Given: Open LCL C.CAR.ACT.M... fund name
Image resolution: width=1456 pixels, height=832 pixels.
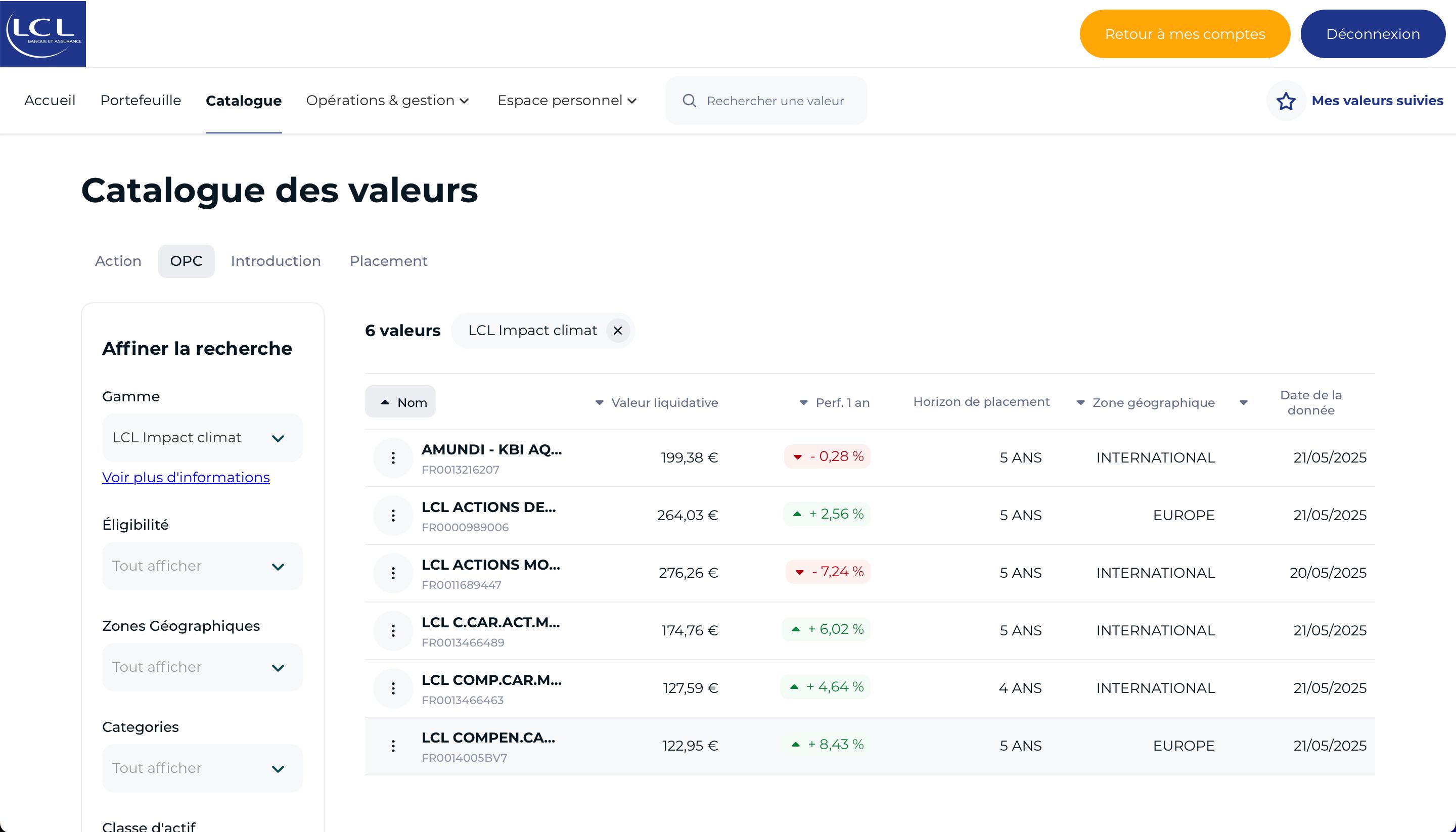Looking at the screenshot, I should pos(491,623).
